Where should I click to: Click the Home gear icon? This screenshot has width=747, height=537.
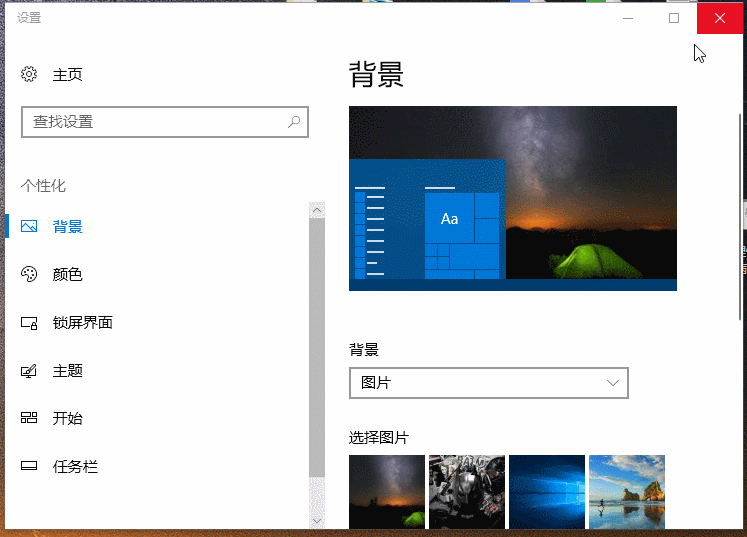(x=29, y=75)
